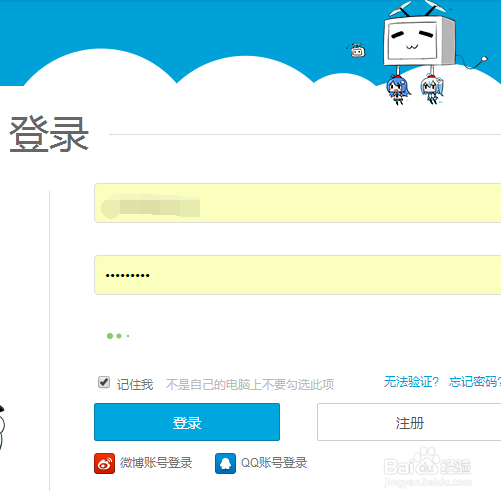This screenshot has height=500, width=501.
Task: Click the 记住我 label text
Action: [135, 385]
